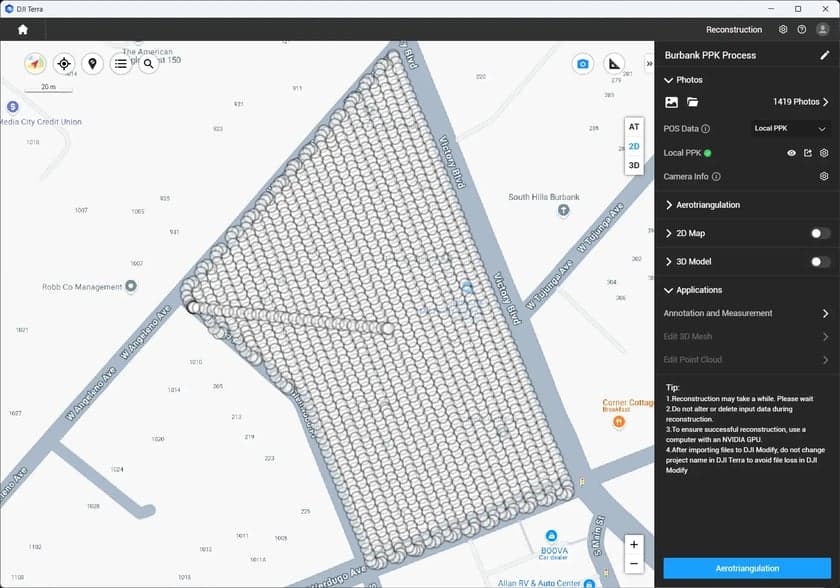The width and height of the screenshot is (840, 588).
Task: Open the photo albums icon under Photos
Action: coord(671,102)
